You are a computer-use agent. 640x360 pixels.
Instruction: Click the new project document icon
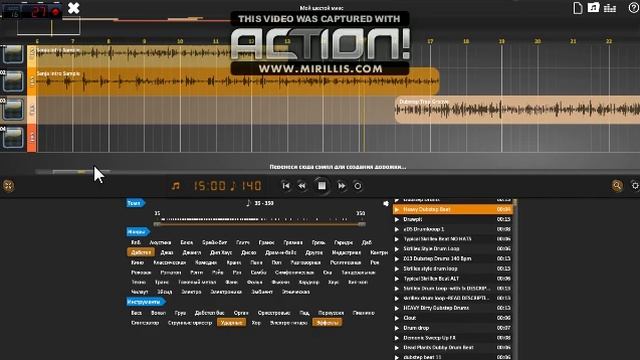pyautogui.click(x=578, y=8)
